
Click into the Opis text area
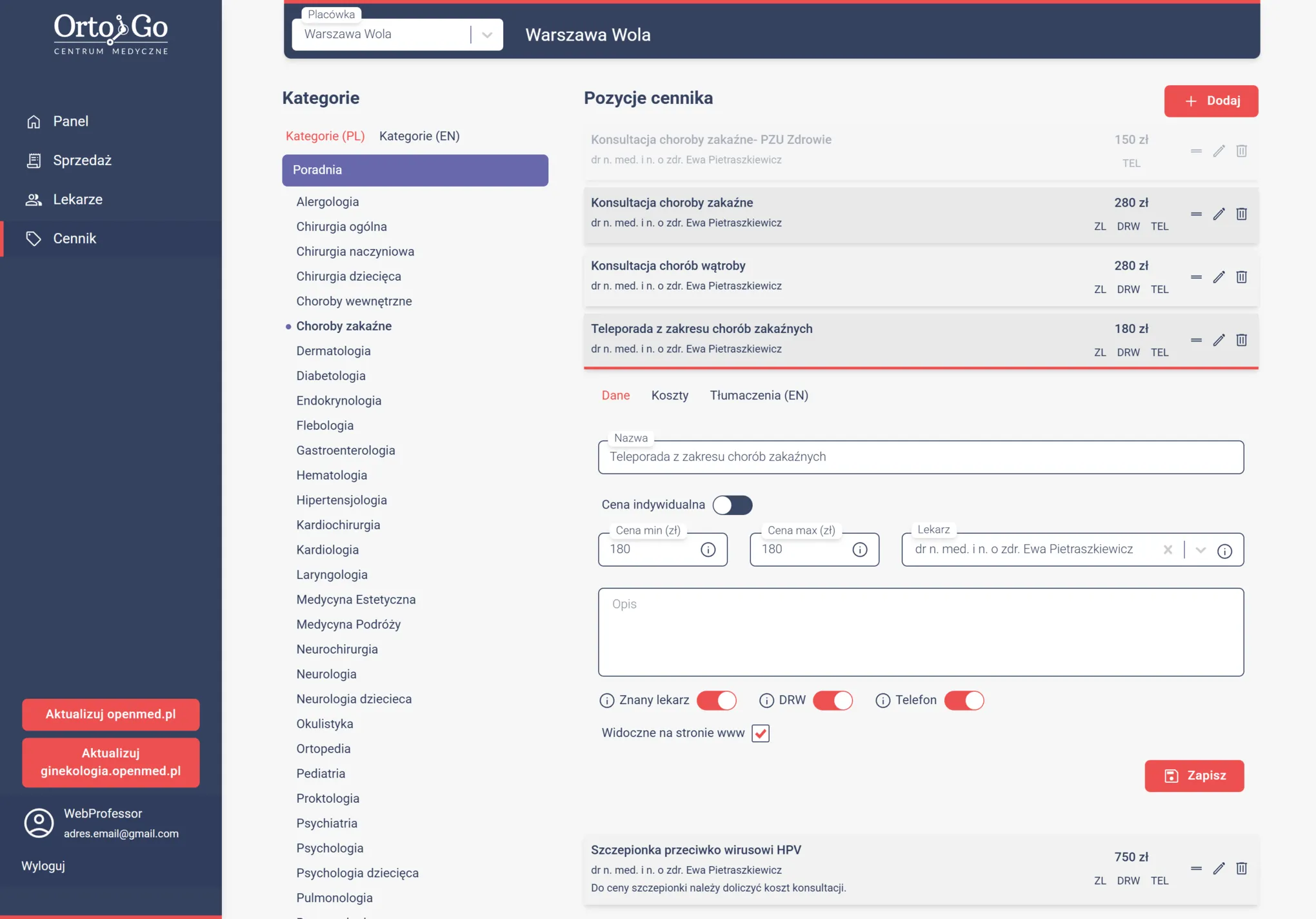click(x=920, y=632)
